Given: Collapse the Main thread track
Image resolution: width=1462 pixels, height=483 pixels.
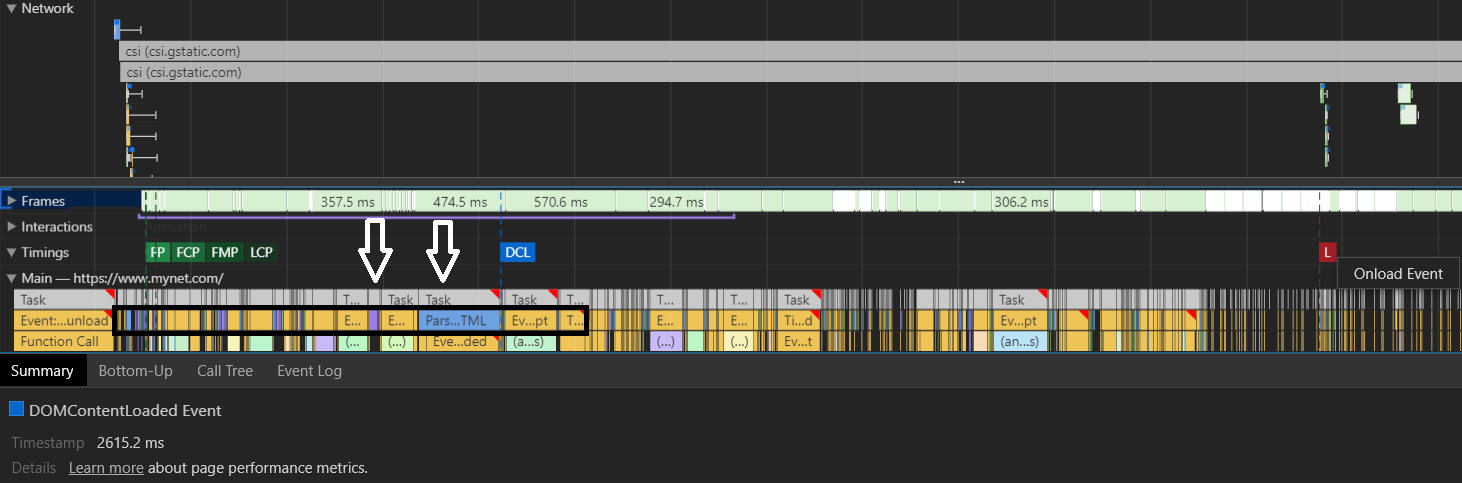Looking at the screenshot, I should [x=11, y=278].
